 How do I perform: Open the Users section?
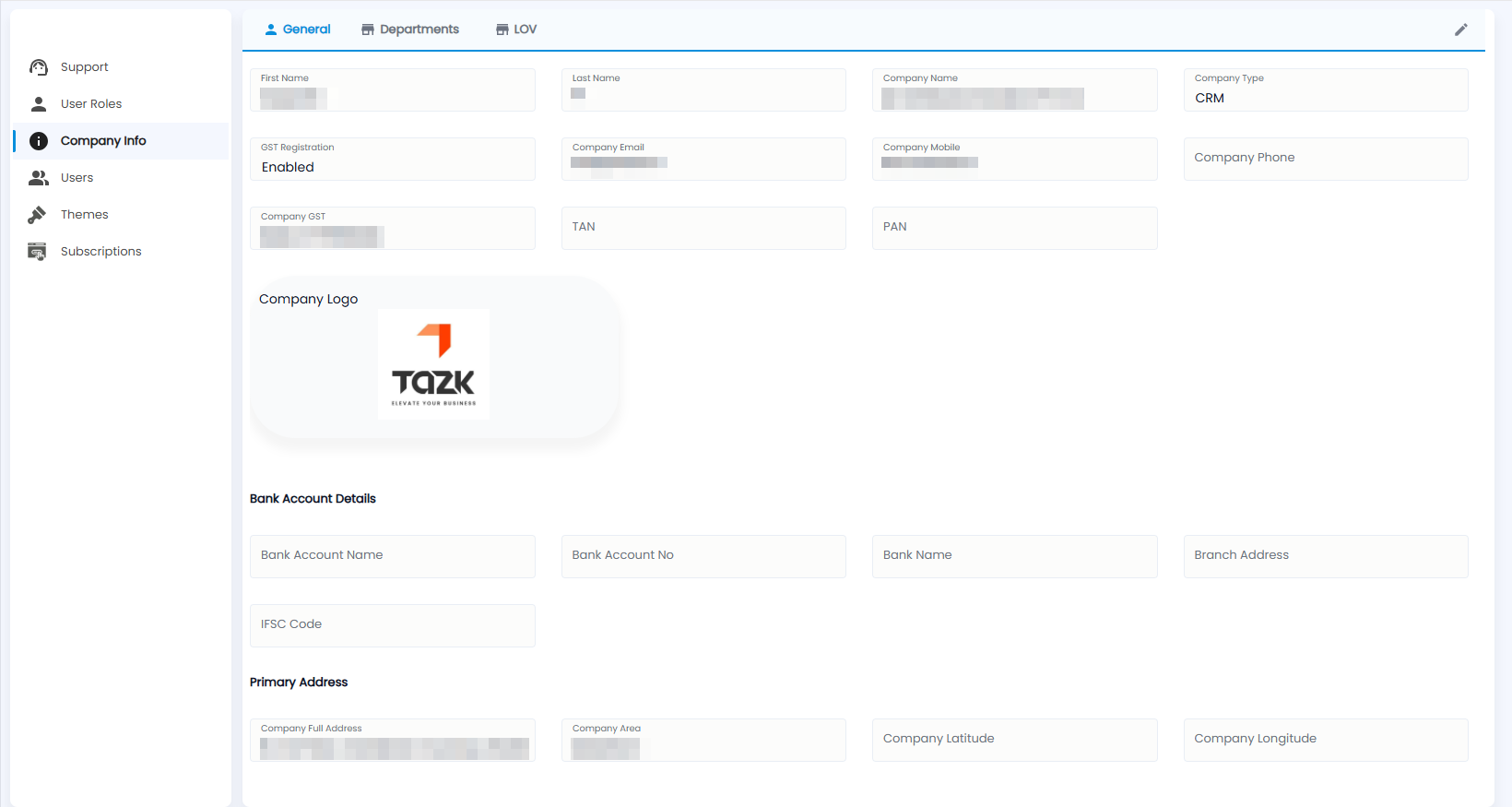[x=121, y=178]
